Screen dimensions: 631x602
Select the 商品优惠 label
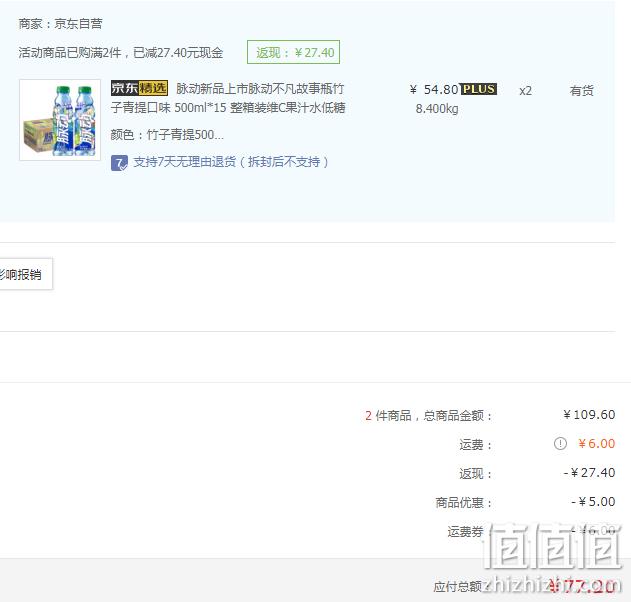coord(464,502)
